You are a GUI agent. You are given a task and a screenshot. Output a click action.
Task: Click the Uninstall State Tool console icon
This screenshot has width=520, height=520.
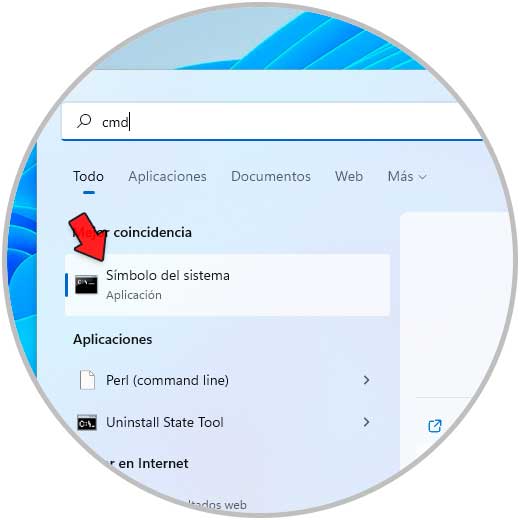click(87, 423)
